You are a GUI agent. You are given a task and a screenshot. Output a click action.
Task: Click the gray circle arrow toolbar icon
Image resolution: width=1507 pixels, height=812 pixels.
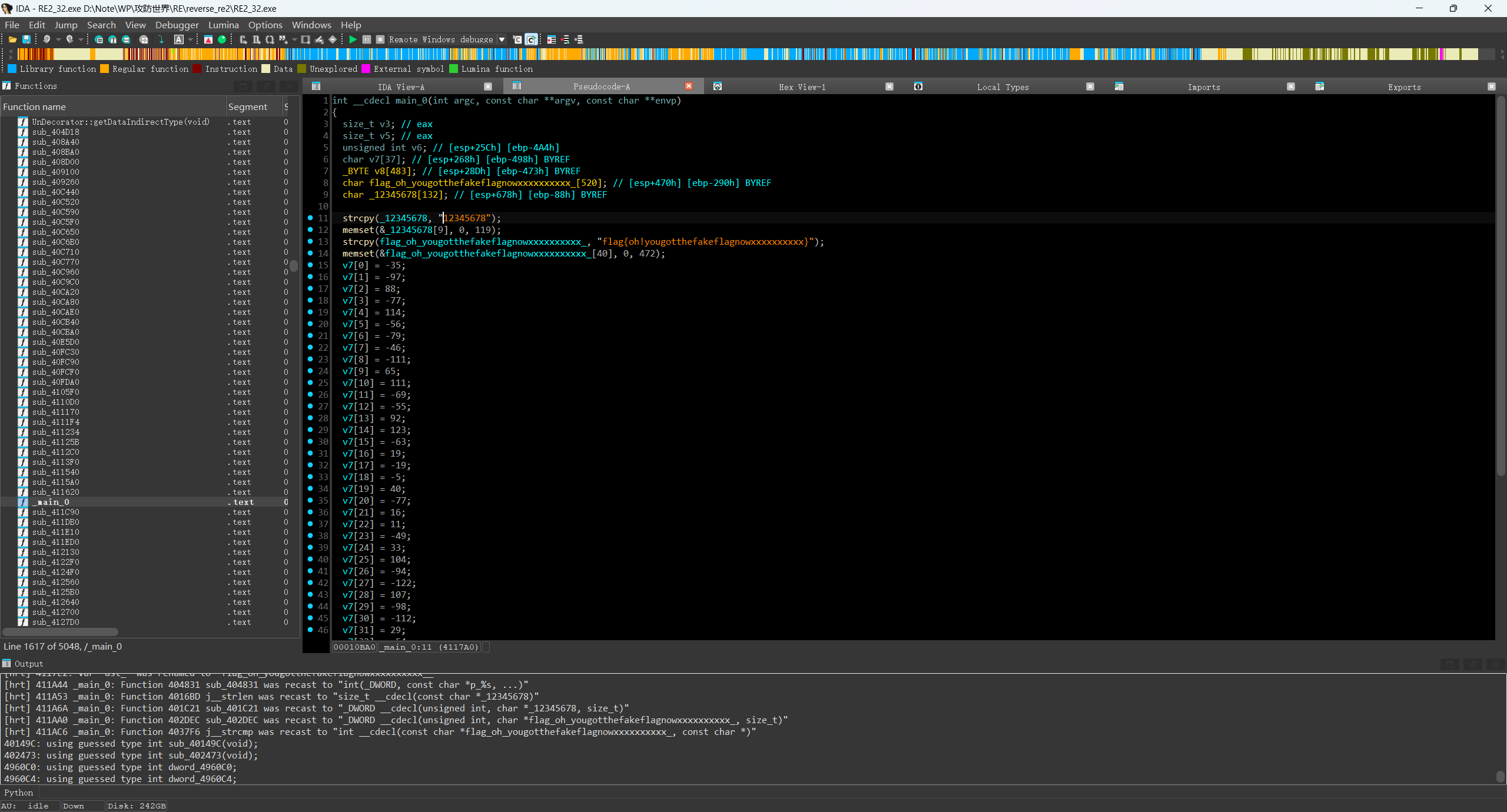[144, 39]
